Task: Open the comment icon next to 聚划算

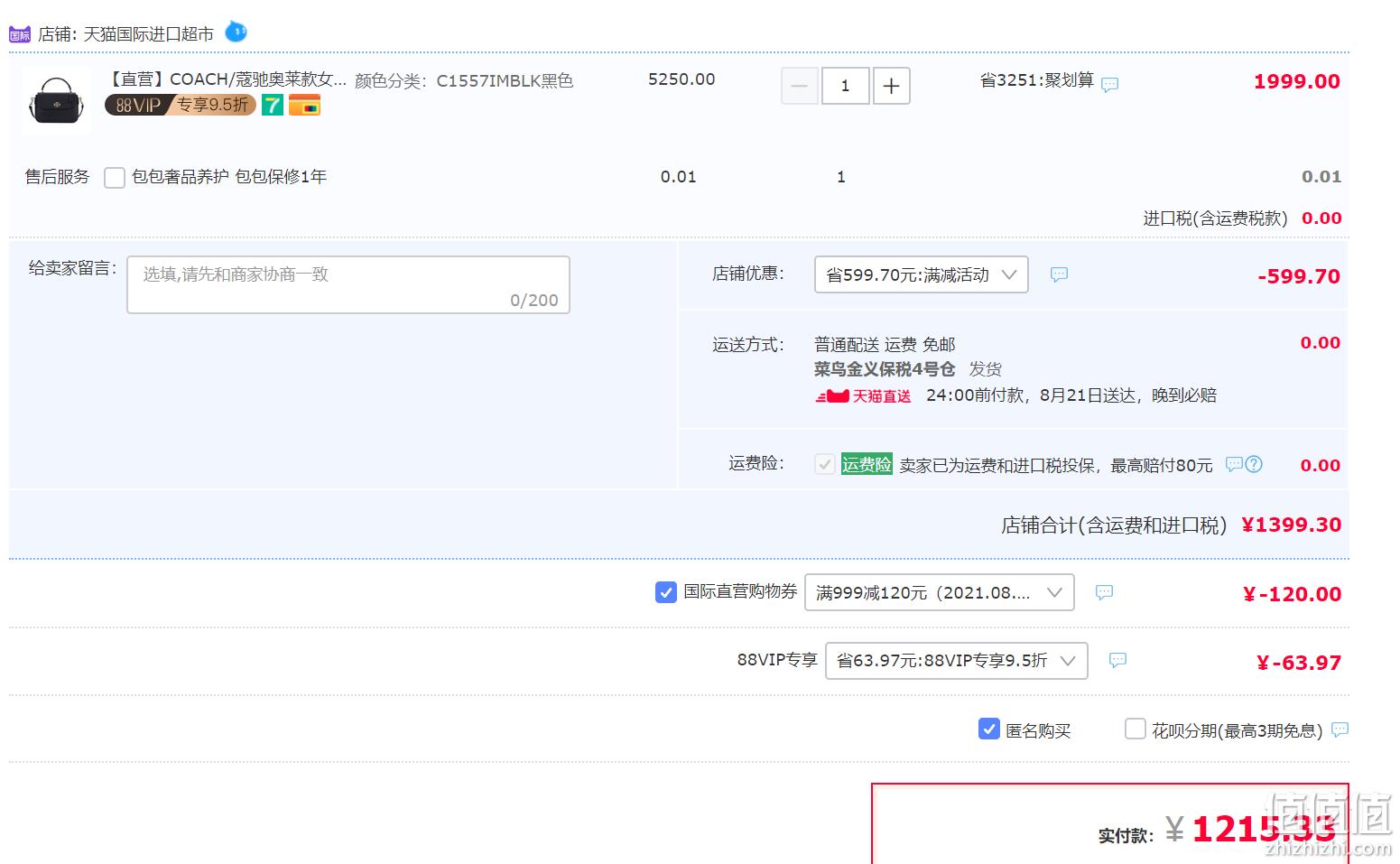Action: (1110, 84)
